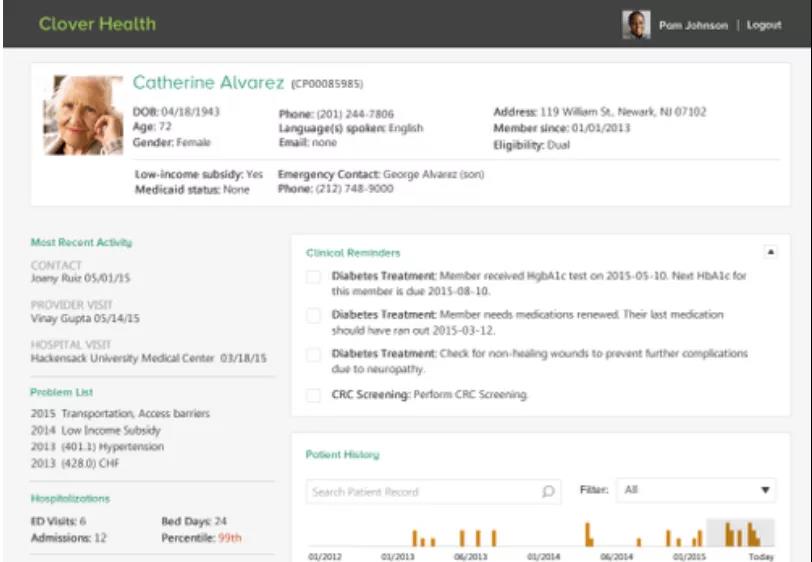Click the tall bar near 06/2014
This screenshot has height=562, width=812.
(588, 534)
